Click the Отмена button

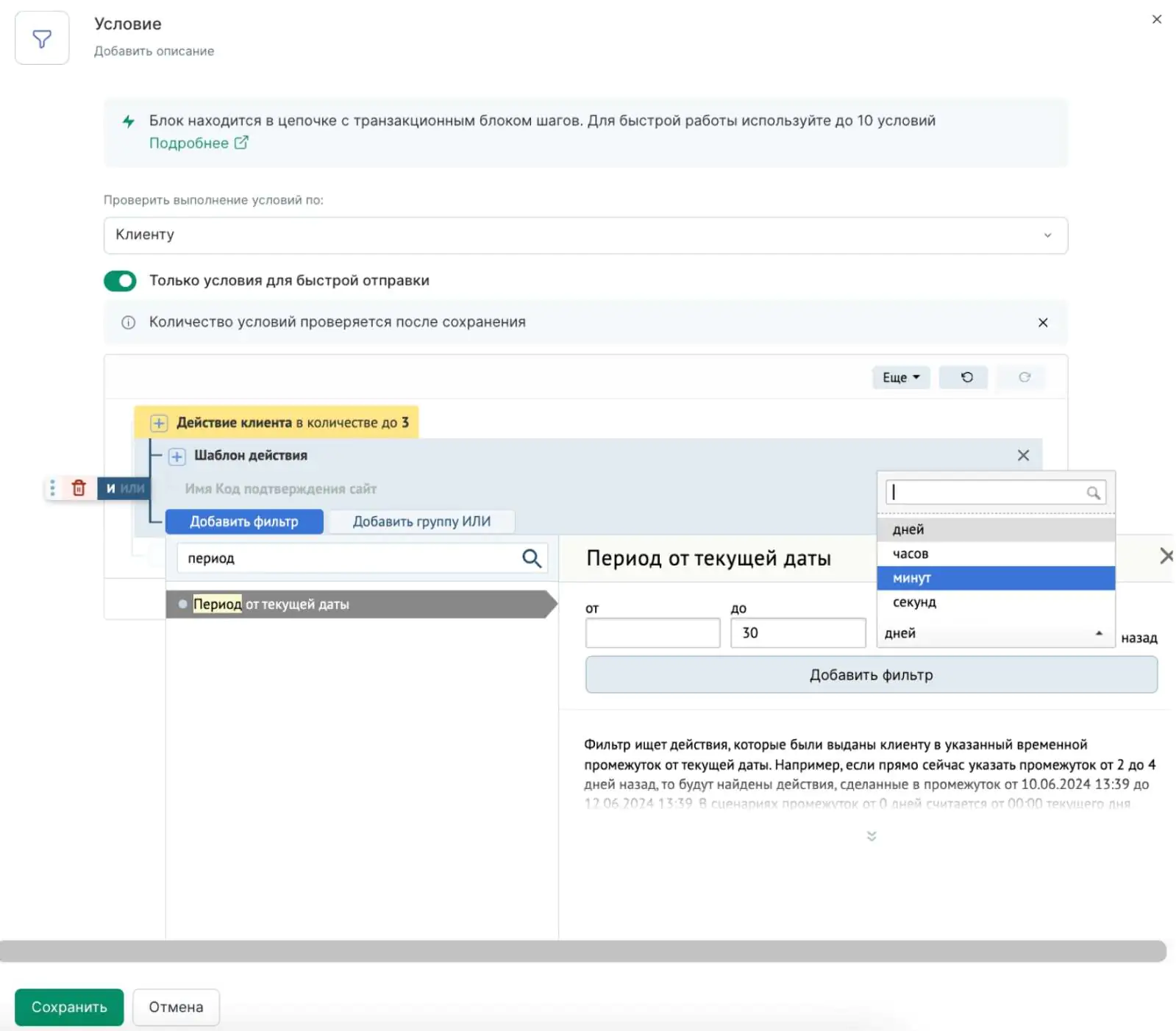click(176, 1007)
